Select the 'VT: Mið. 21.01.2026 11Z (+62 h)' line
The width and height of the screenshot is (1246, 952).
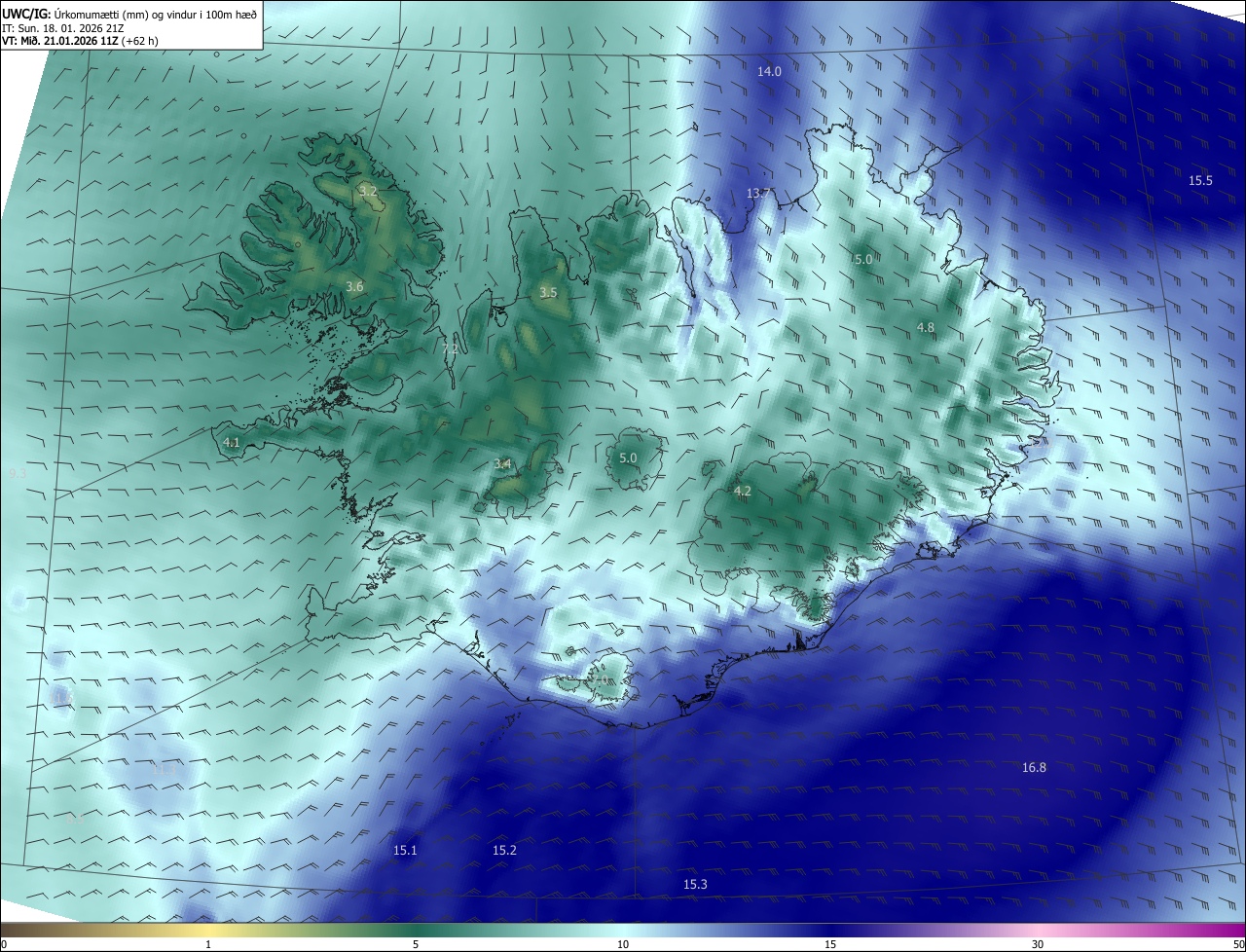[80, 41]
